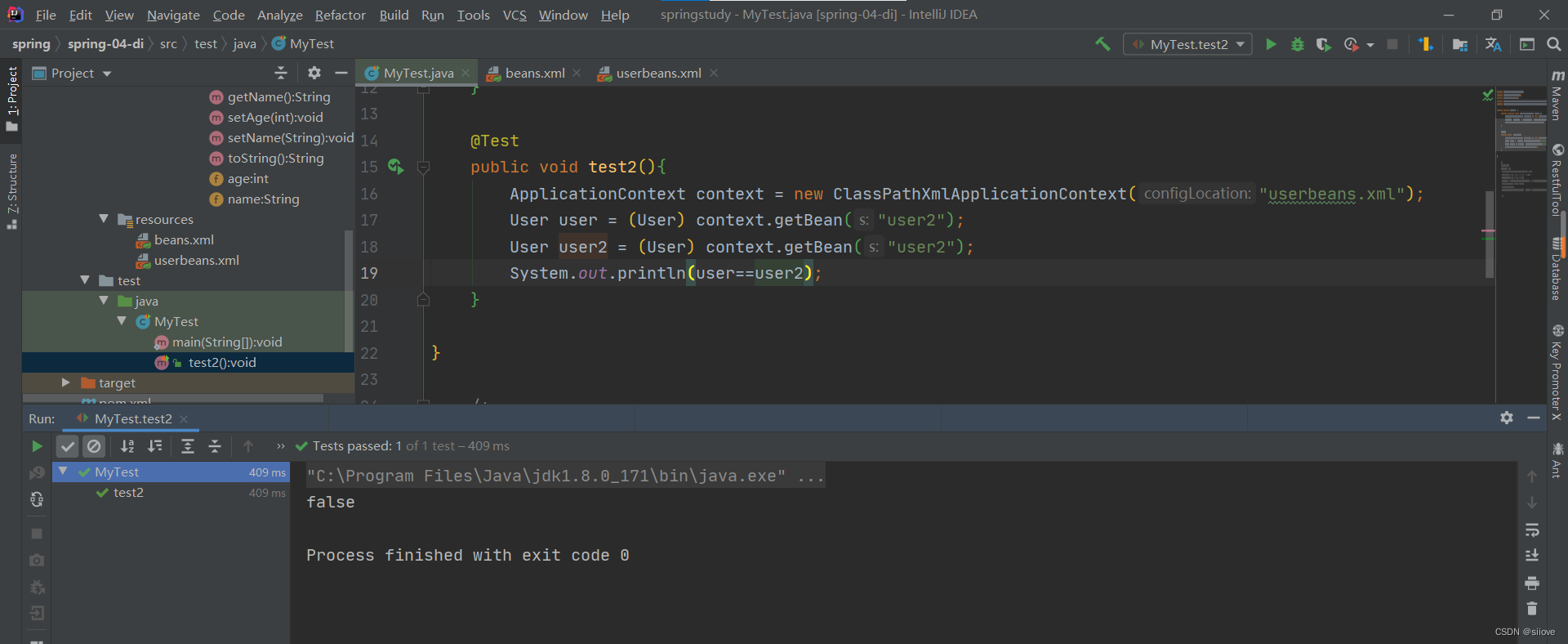Screen dimensions: 1568x644
Task: Click the Update Project VCS icon
Action: (1426, 44)
